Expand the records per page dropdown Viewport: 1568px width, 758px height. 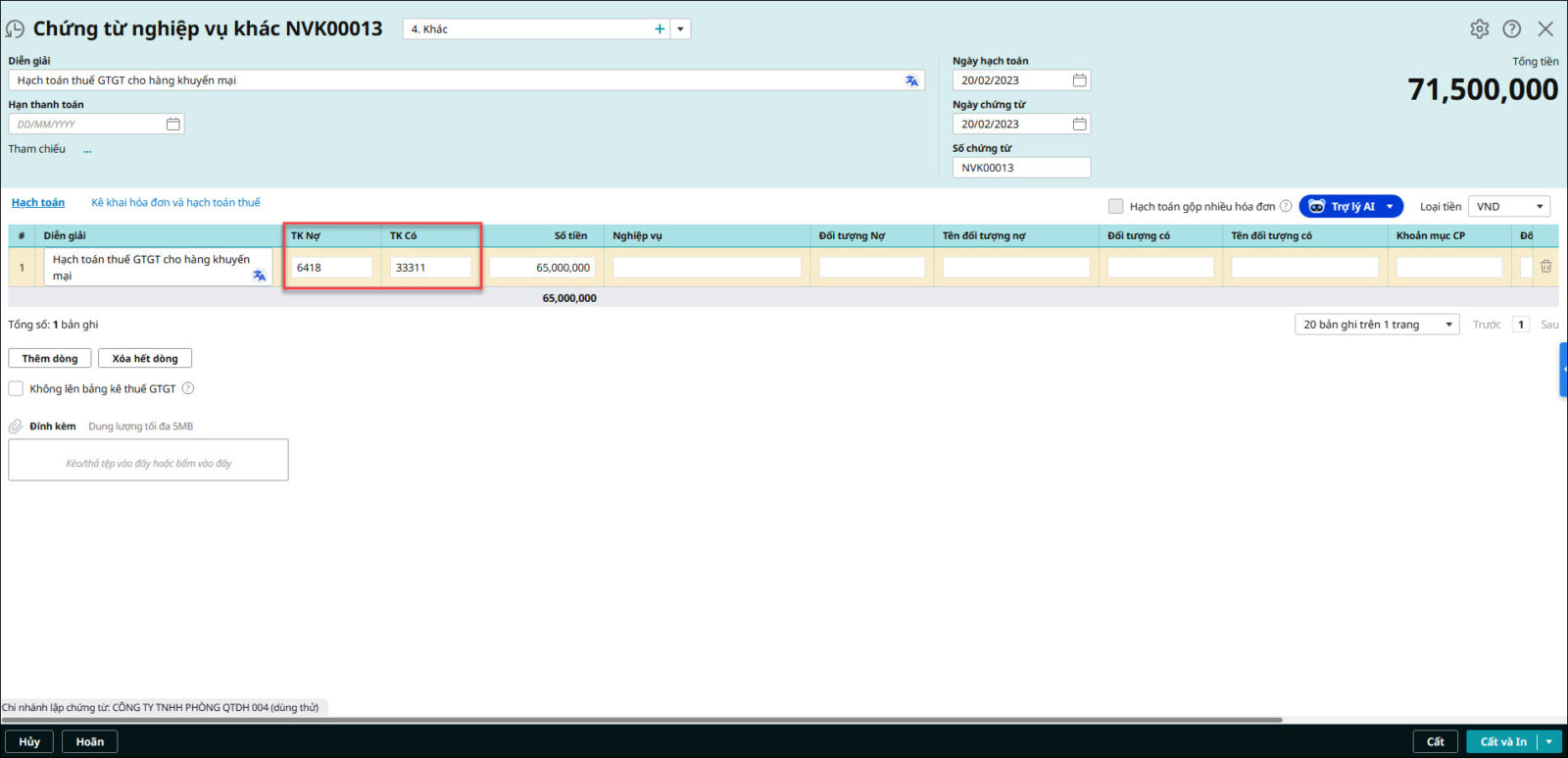pos(1376,325)
